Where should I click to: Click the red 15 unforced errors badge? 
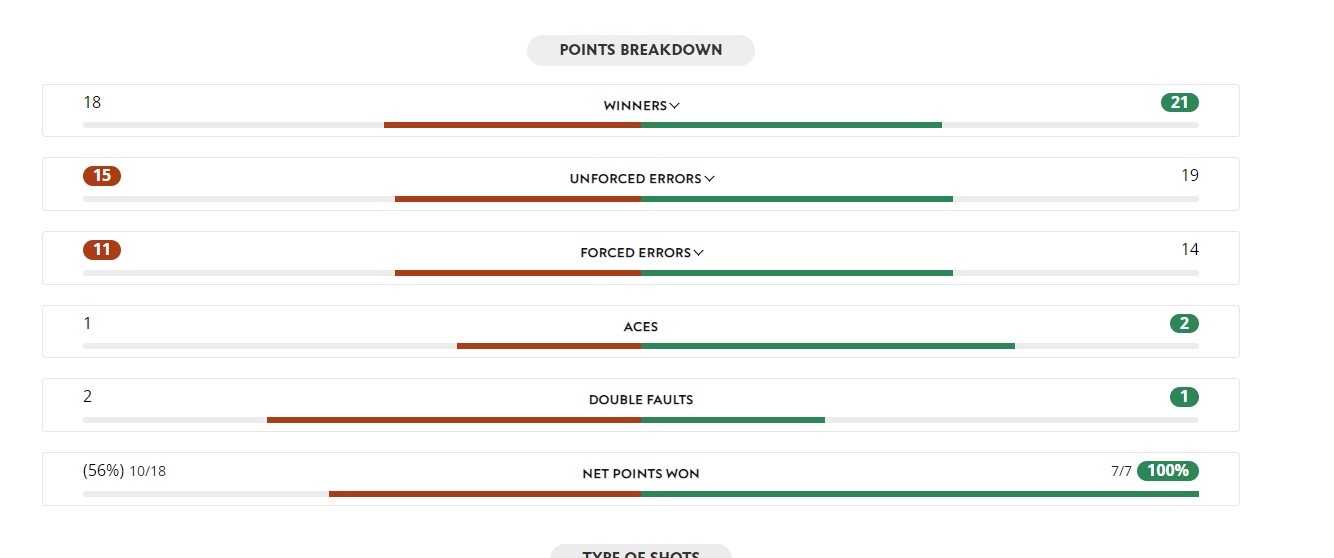[102, 176]
